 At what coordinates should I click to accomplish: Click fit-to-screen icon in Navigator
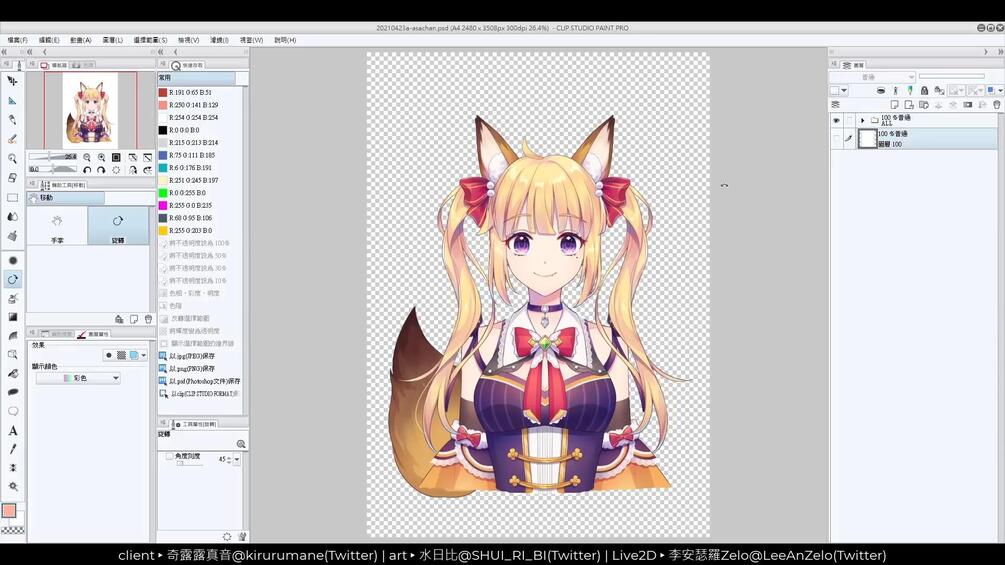tap(116, 157)
